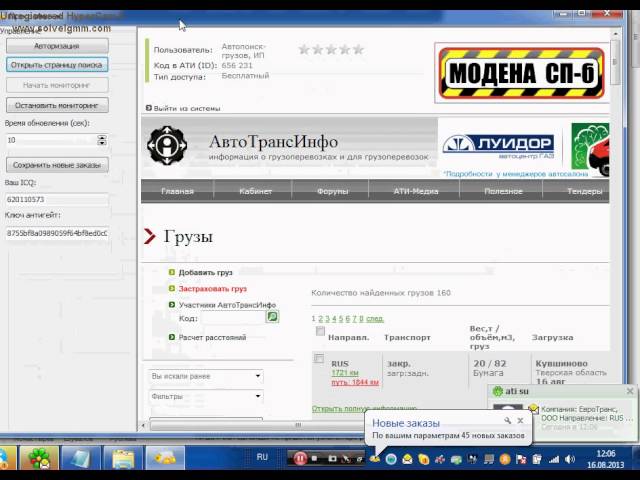Screen dimensions: 640x480
Task: Go to results page 5
Action: [x=341, y=319]
